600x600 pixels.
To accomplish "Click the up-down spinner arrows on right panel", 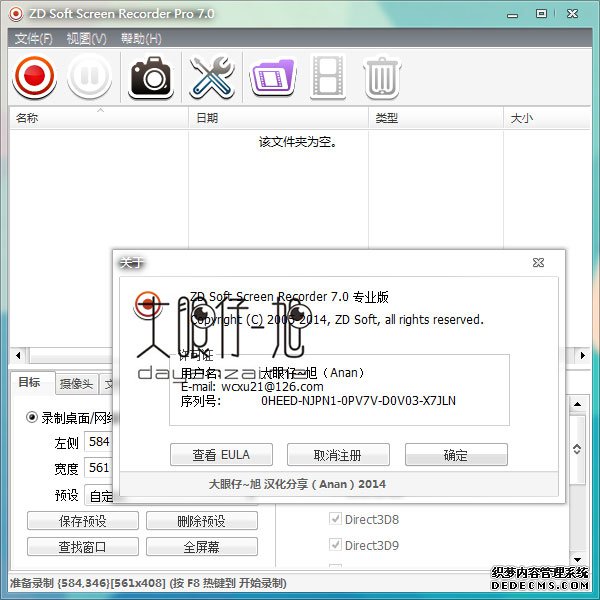I will coord(577,449).
